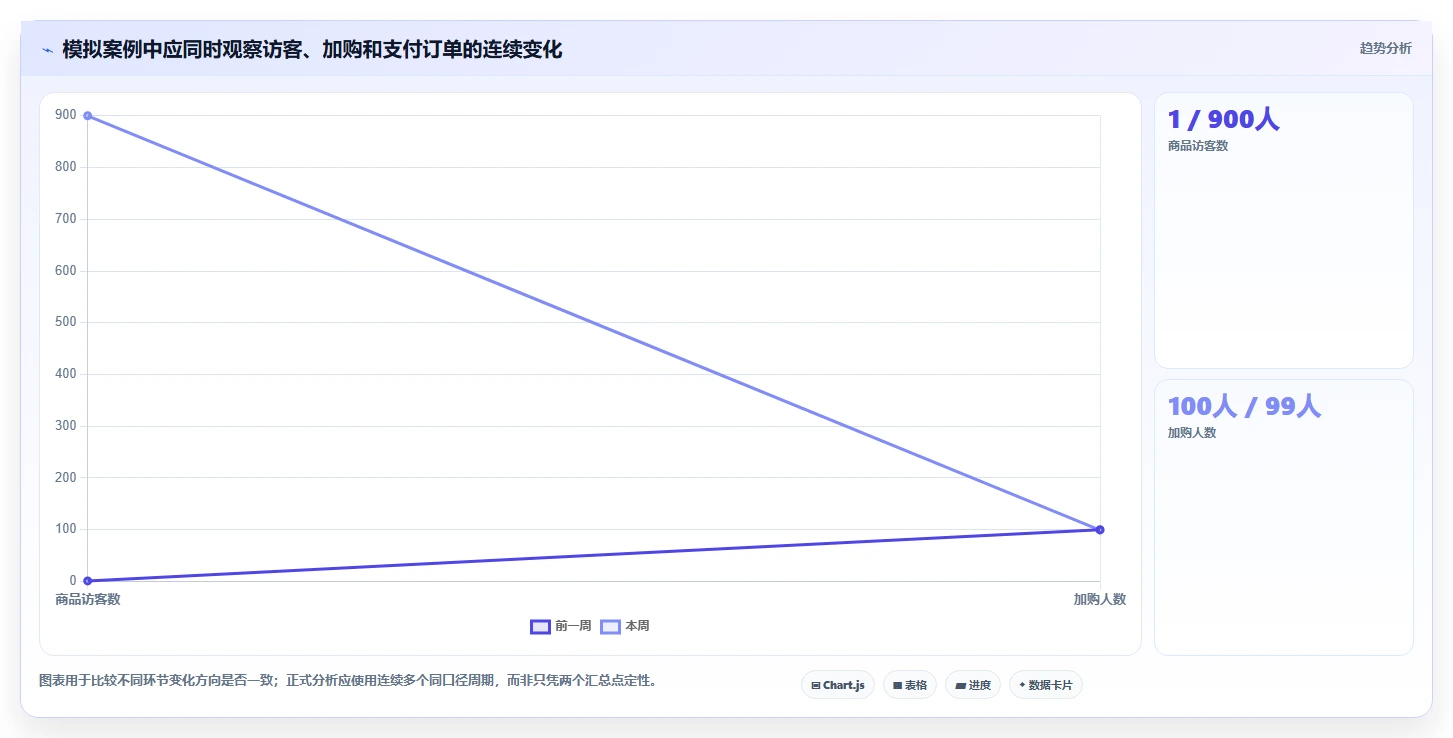Click the data point at 加购人数 100
The width and height of the screenshot is (1453, 738).
click(x=1100, y=530)
